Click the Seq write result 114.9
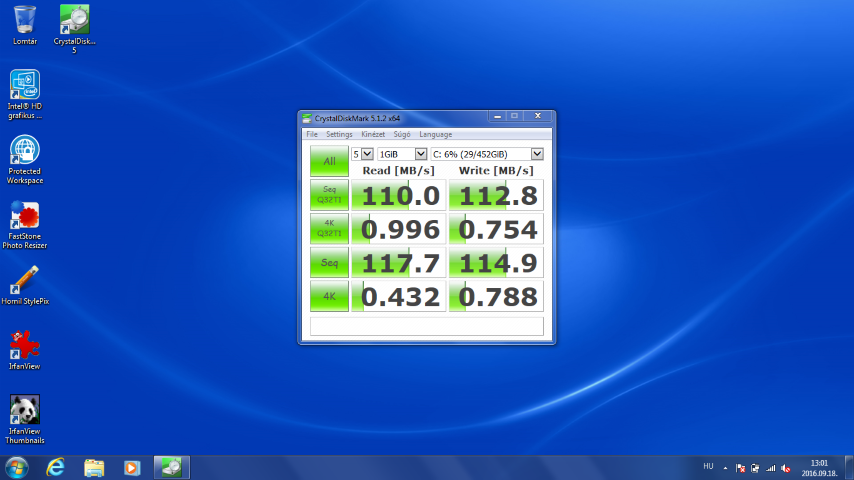 click(496, 263)
